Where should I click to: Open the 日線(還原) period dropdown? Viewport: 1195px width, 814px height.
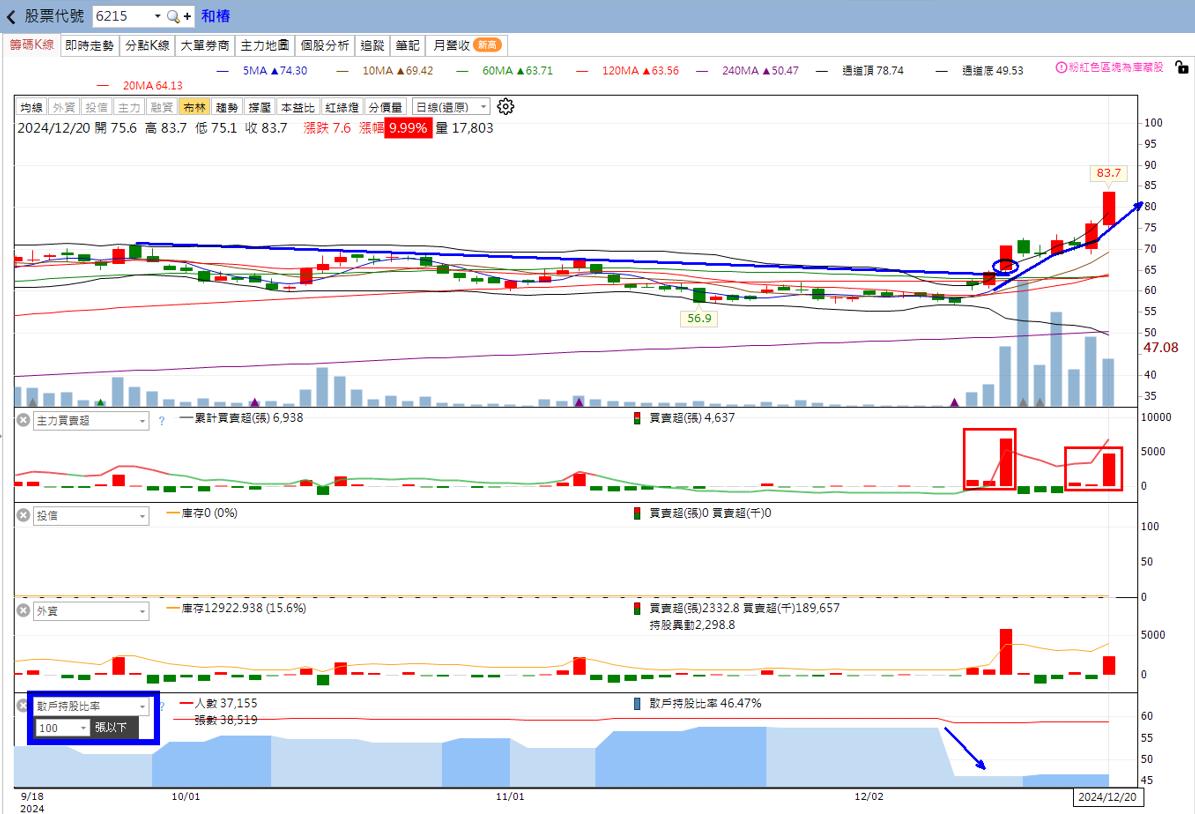451,107
